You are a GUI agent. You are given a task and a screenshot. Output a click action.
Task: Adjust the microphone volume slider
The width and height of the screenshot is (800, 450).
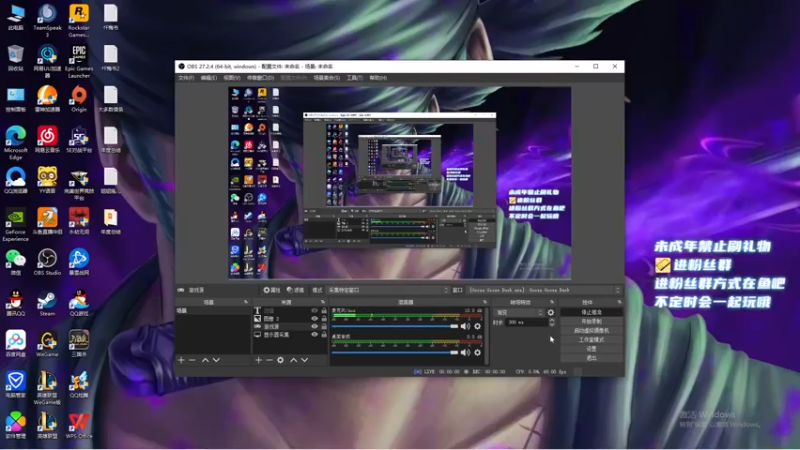[395, 326]
